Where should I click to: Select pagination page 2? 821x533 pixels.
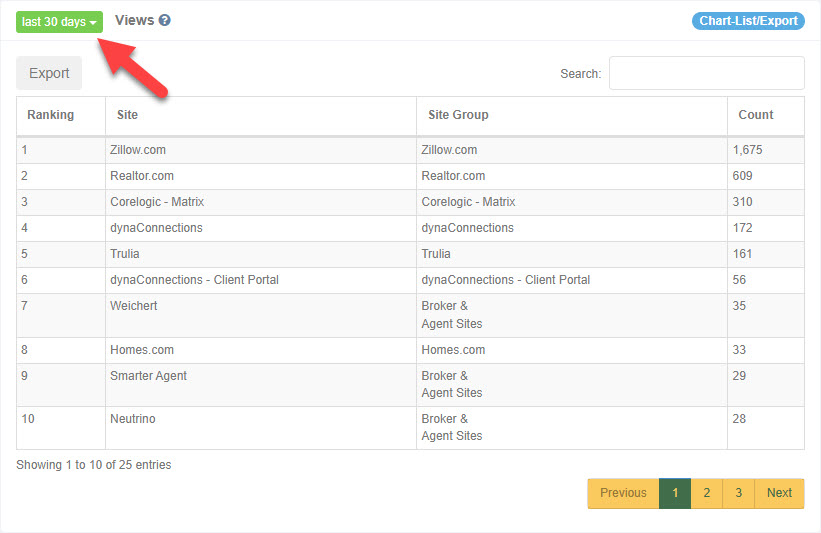click(x=707, y=493)
